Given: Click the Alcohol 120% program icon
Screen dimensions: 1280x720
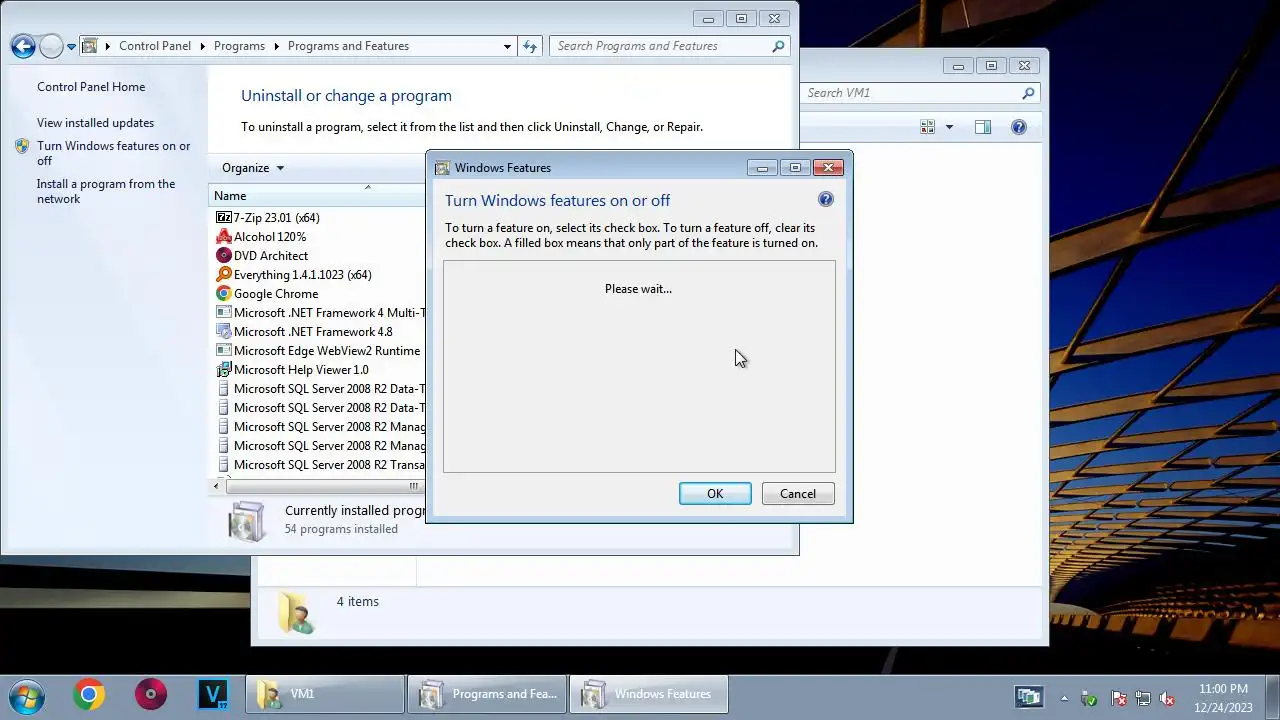Looking at the screenshot, I should click(224, 237).
